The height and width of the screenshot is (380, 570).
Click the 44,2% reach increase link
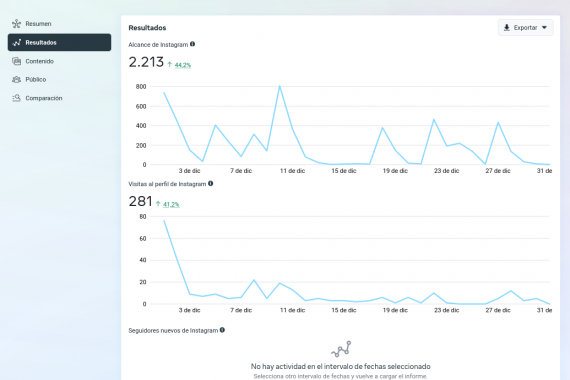183,65
